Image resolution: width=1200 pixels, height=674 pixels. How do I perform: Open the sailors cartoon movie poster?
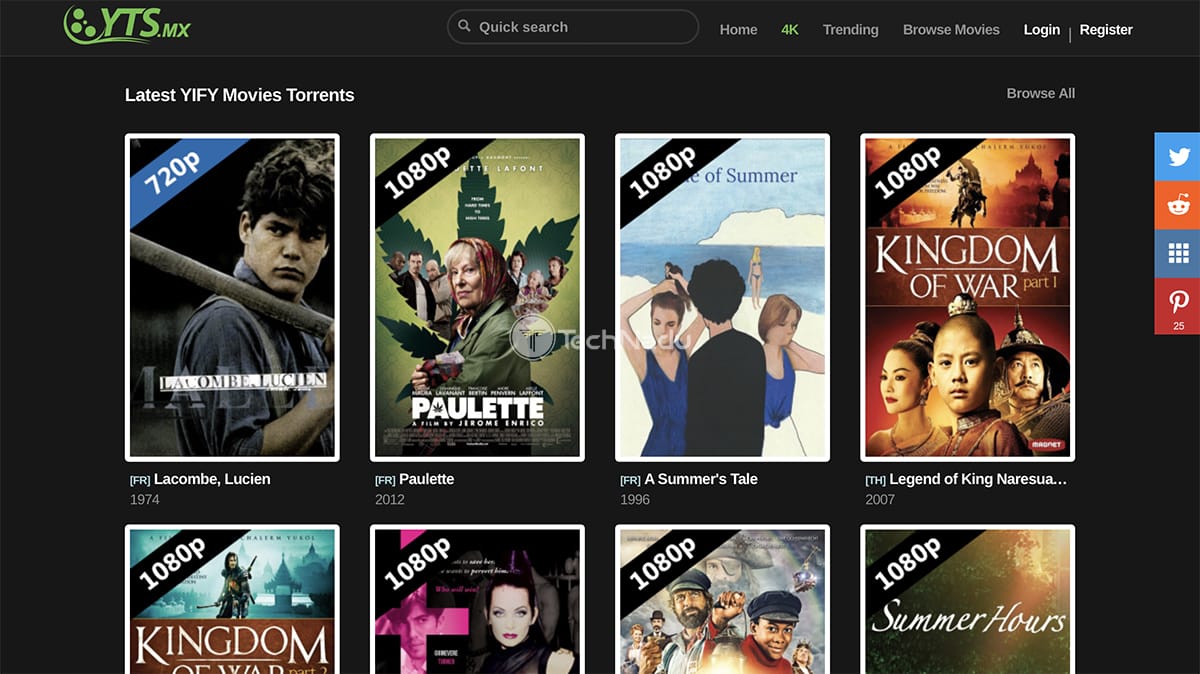[722, 599]
